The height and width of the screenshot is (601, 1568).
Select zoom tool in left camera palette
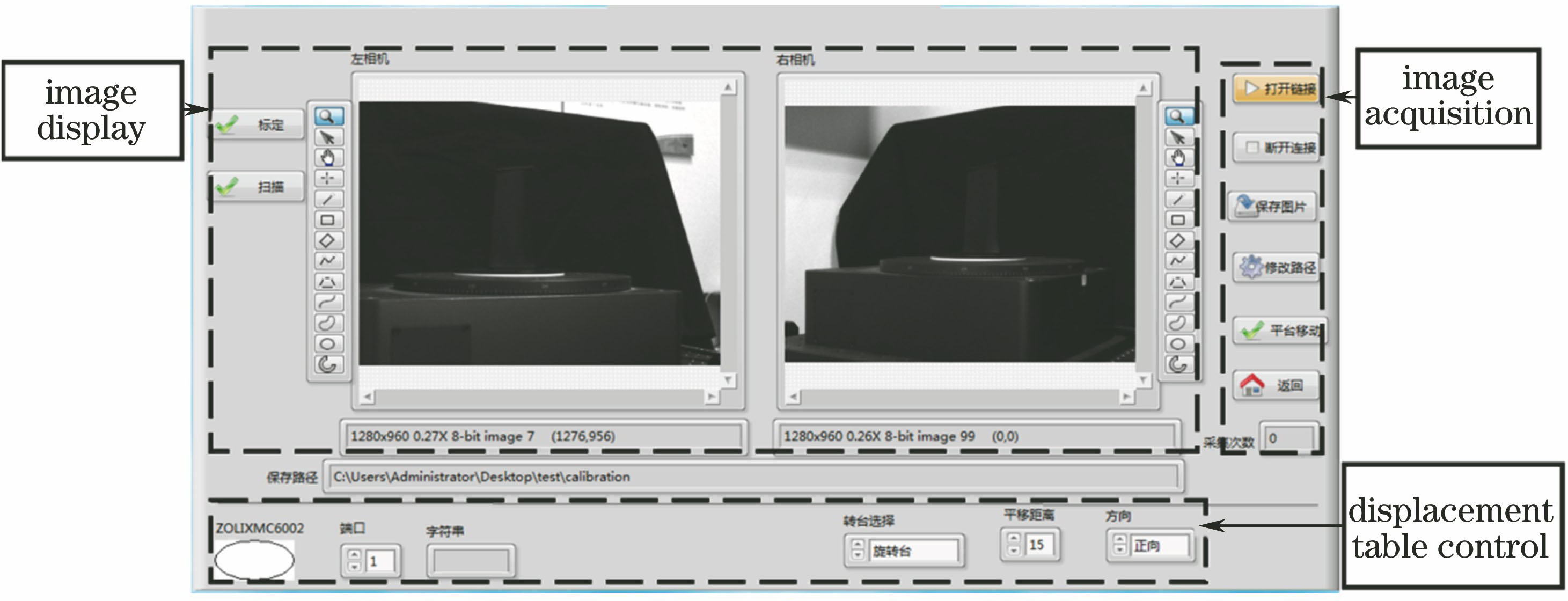pyautogui.click(x=328, y=116)
